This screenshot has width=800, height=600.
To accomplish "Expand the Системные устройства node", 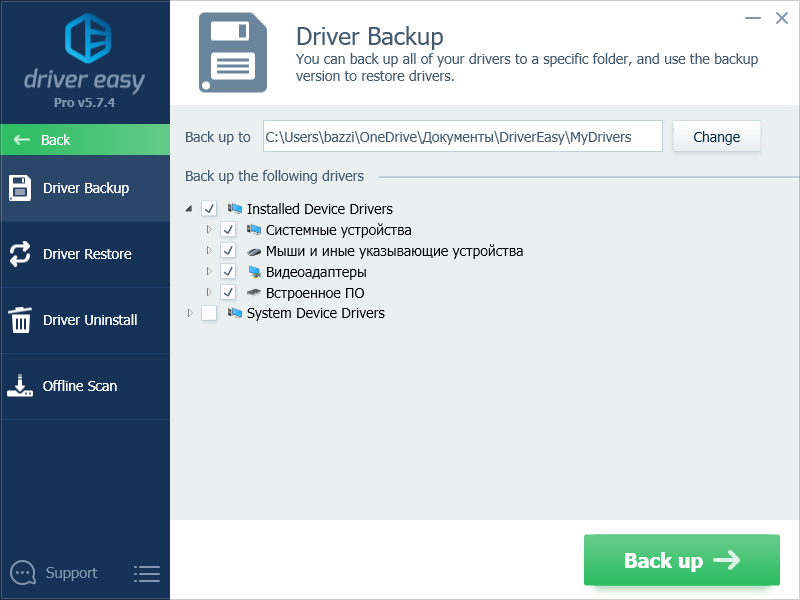I will [x=209, y=230].
